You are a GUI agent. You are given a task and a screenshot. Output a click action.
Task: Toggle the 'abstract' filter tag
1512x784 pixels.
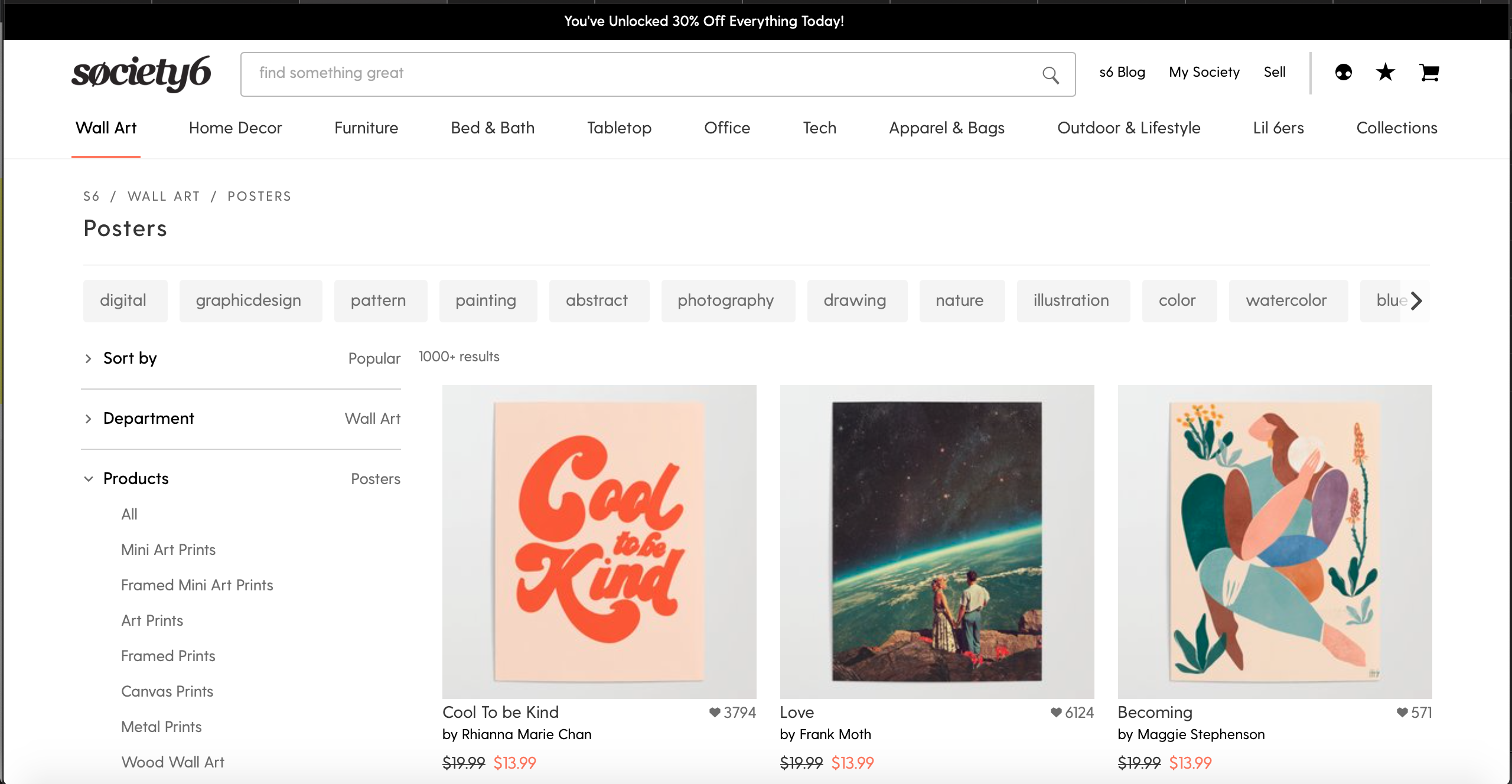pyautogui.click(x=598, y=300)
